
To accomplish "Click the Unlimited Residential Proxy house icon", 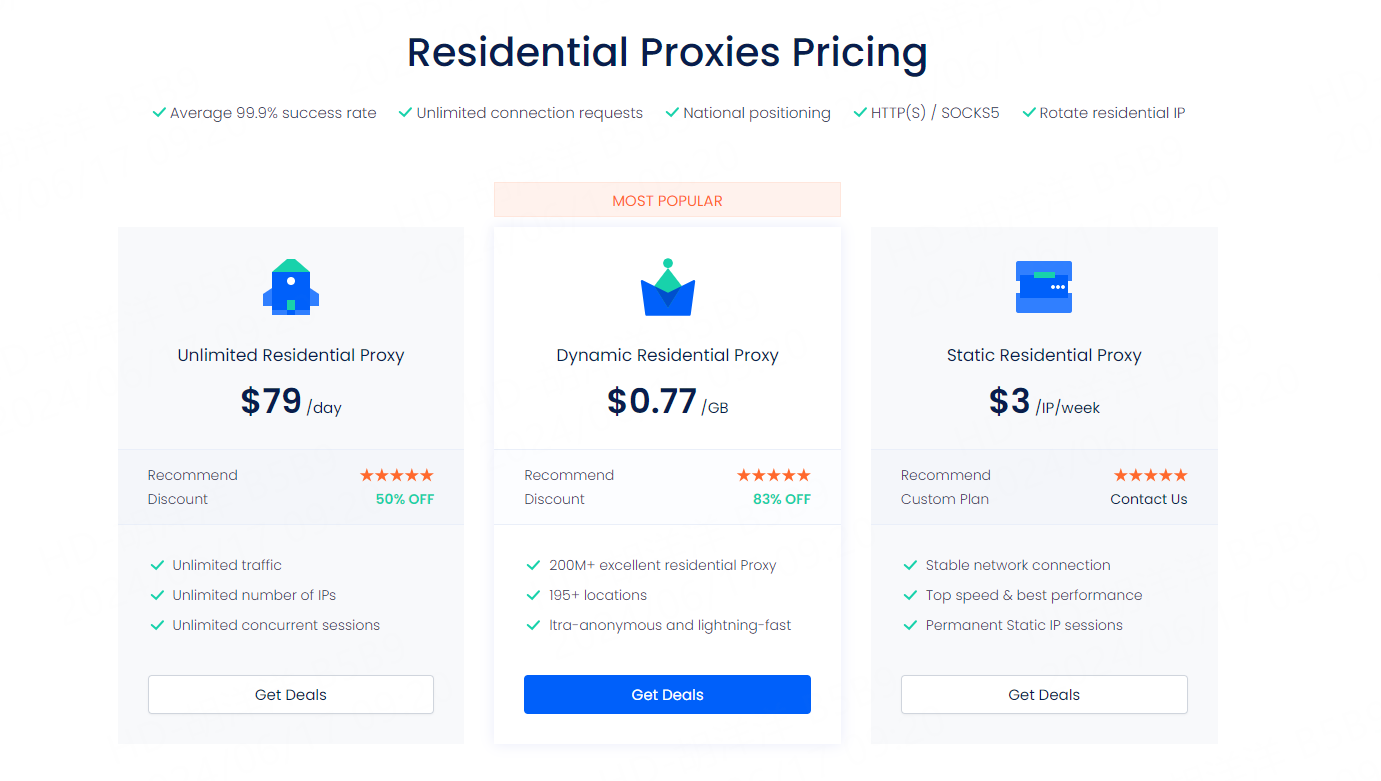I will pyautogui.click(x=291, y=287).
